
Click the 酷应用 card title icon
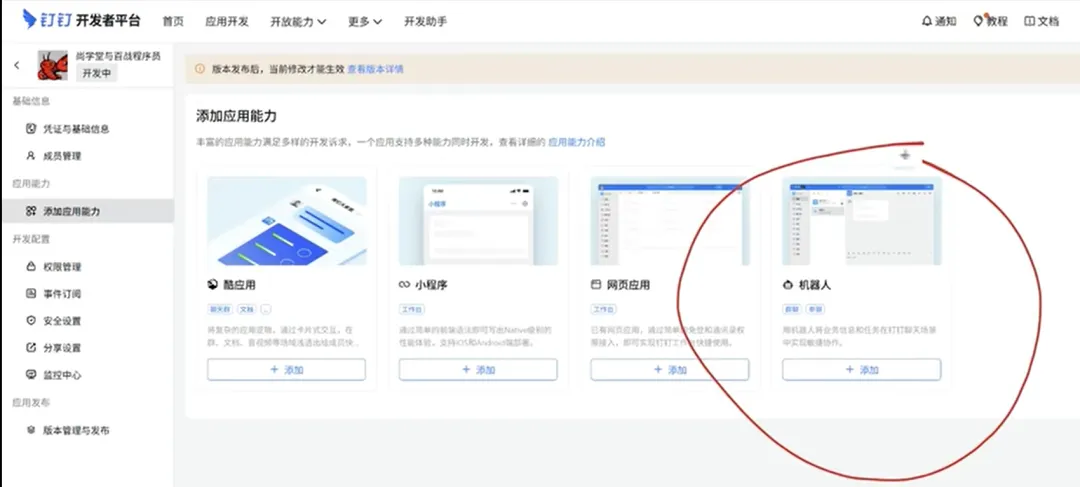(212, 284)
